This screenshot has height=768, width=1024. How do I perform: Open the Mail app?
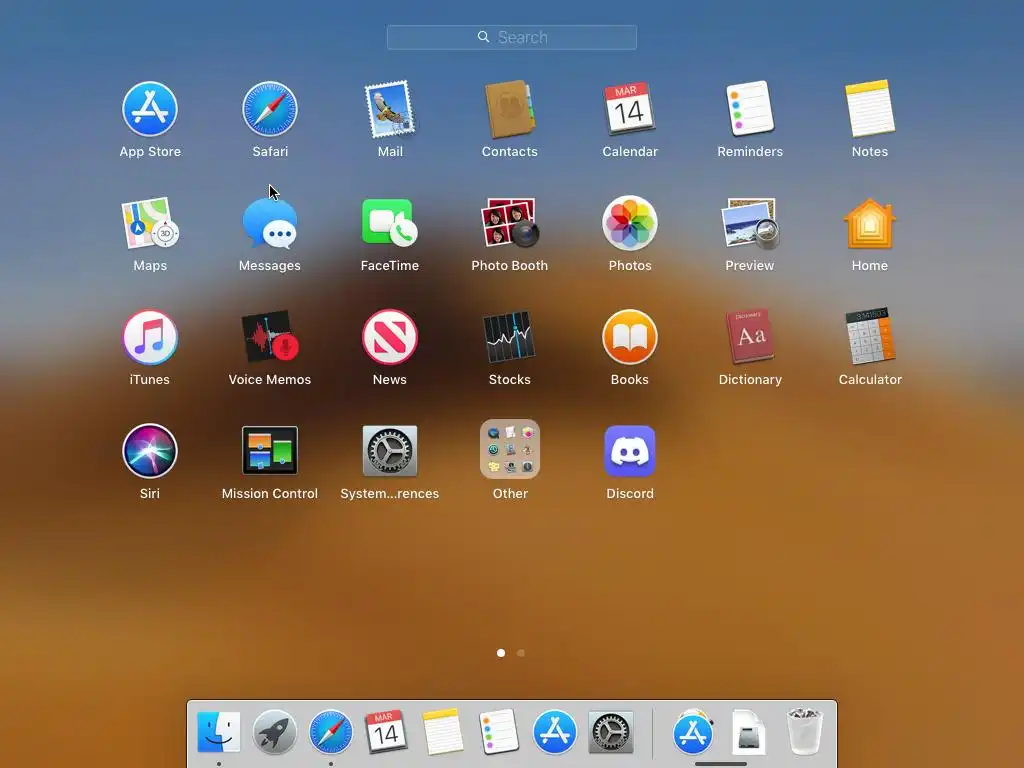tap(390, 109)
